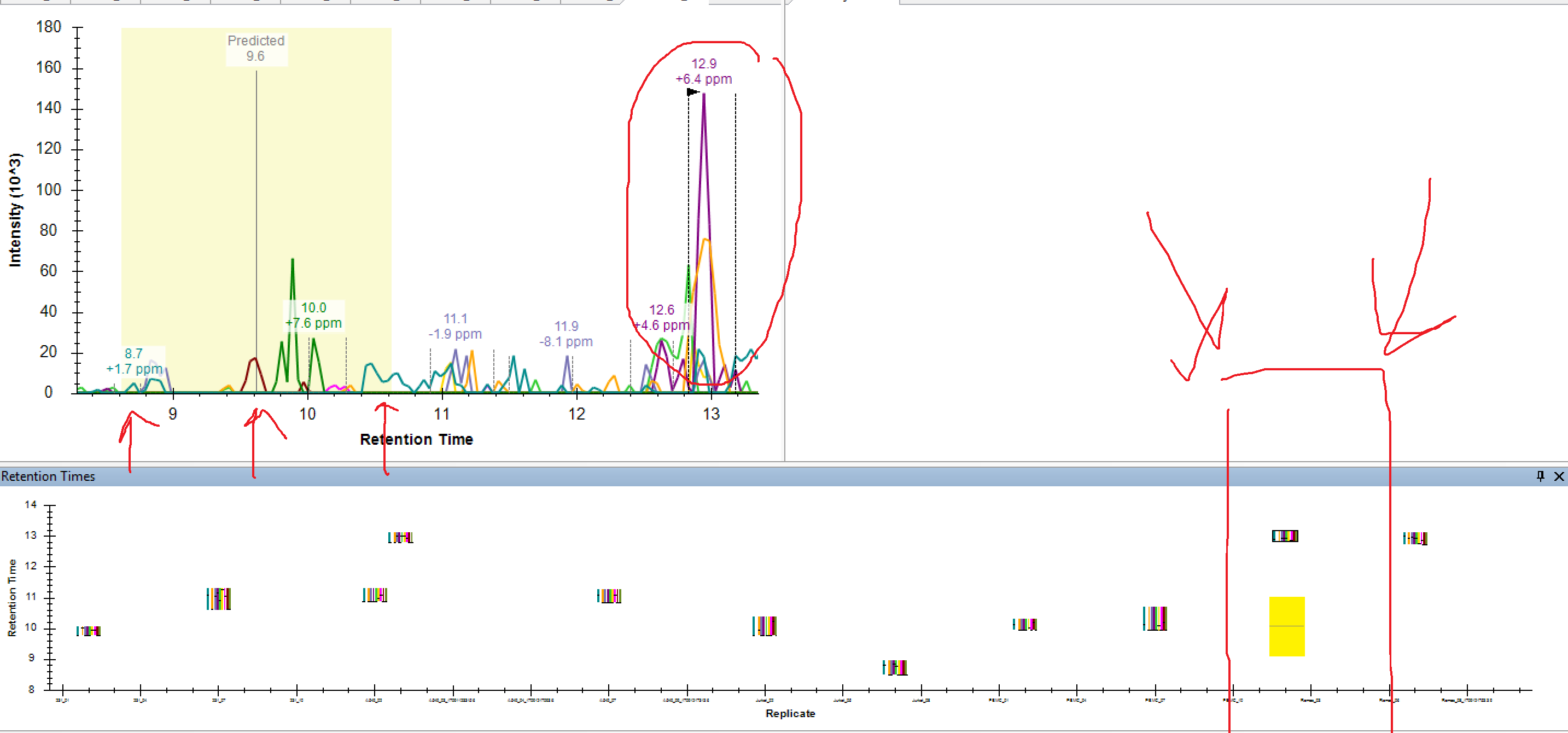Click the black peak-start arrow marker near 12.9
The height and width of the screenshot is (733, 1568).
693,92
